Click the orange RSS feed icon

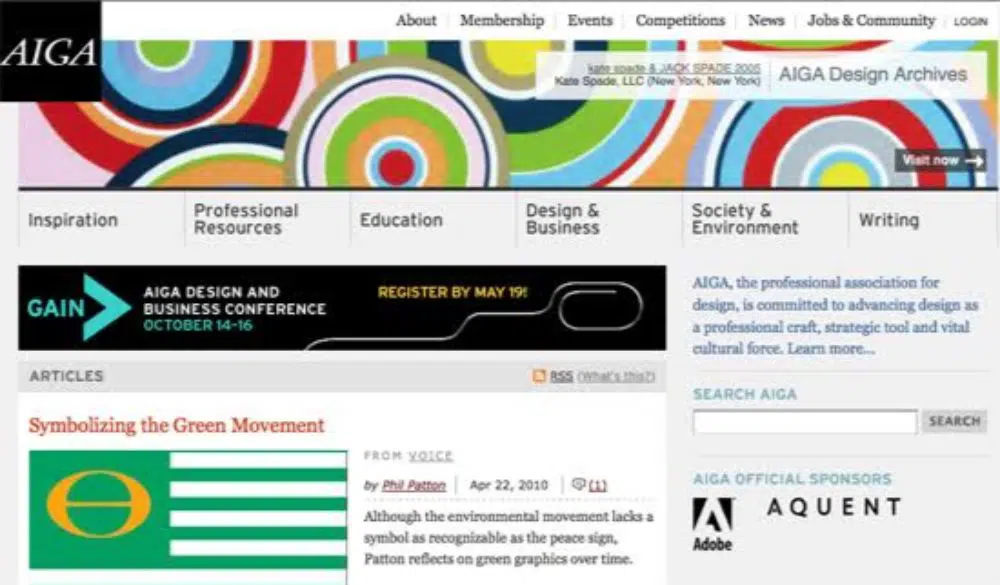tap(540, 376)
